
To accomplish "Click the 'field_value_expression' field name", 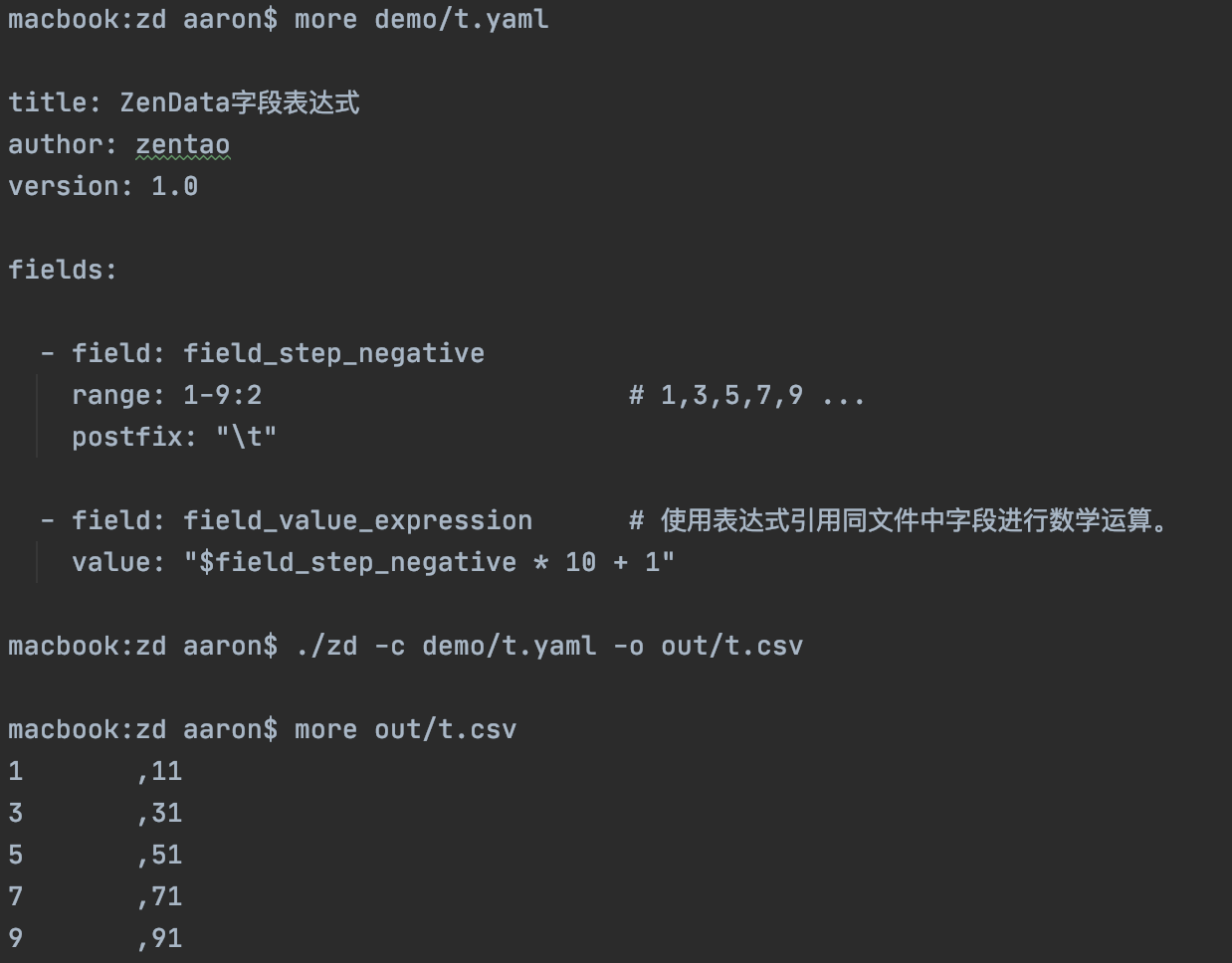I will pos(357,520).
